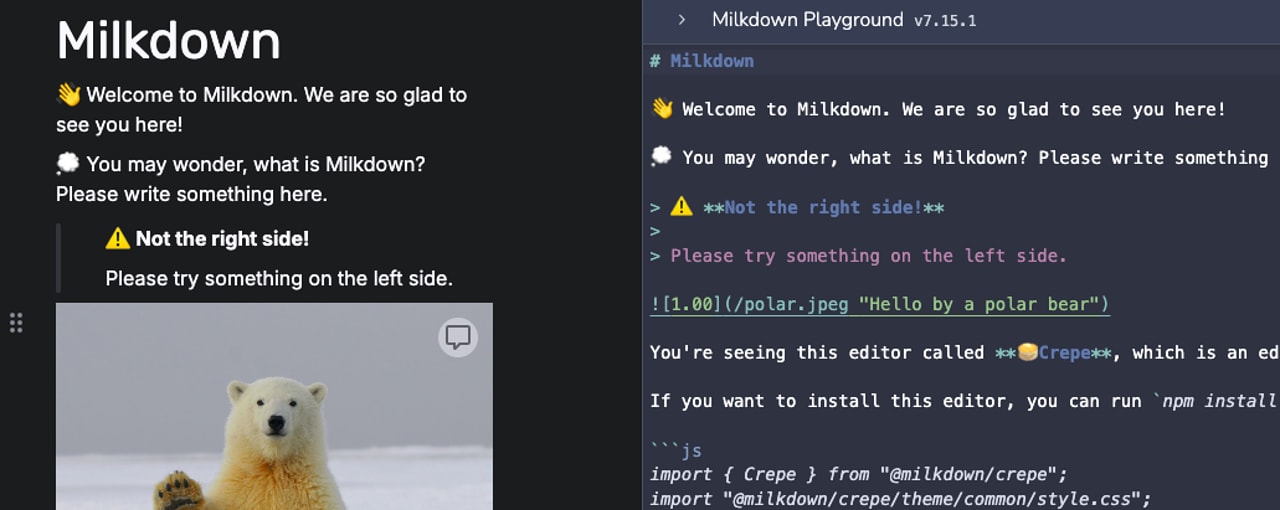Click the Milkdown heading in the editor

click(169, 41)
